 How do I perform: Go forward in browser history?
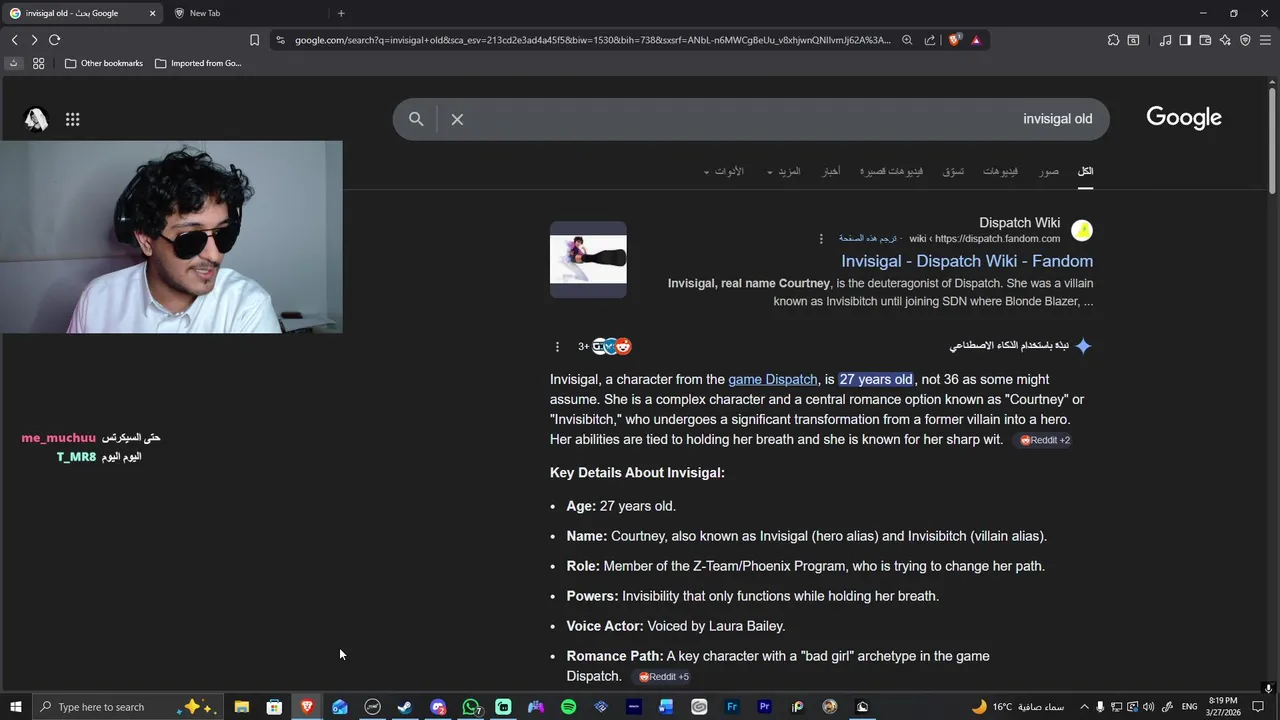pyautogui.click(x=34, y=40)
